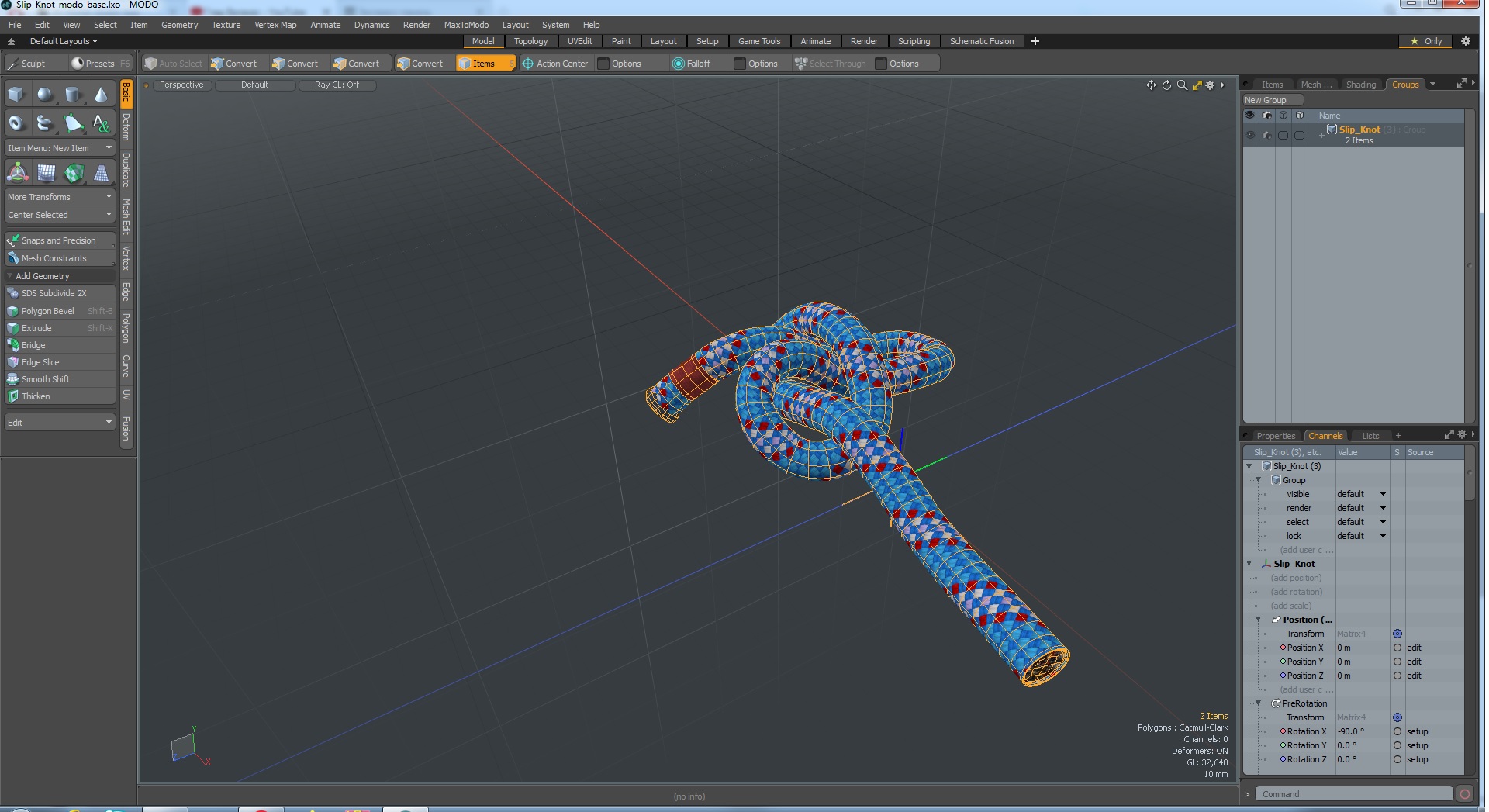
Task: Toggle checkbox before Falloff Options button
Action: coord(740,64)
